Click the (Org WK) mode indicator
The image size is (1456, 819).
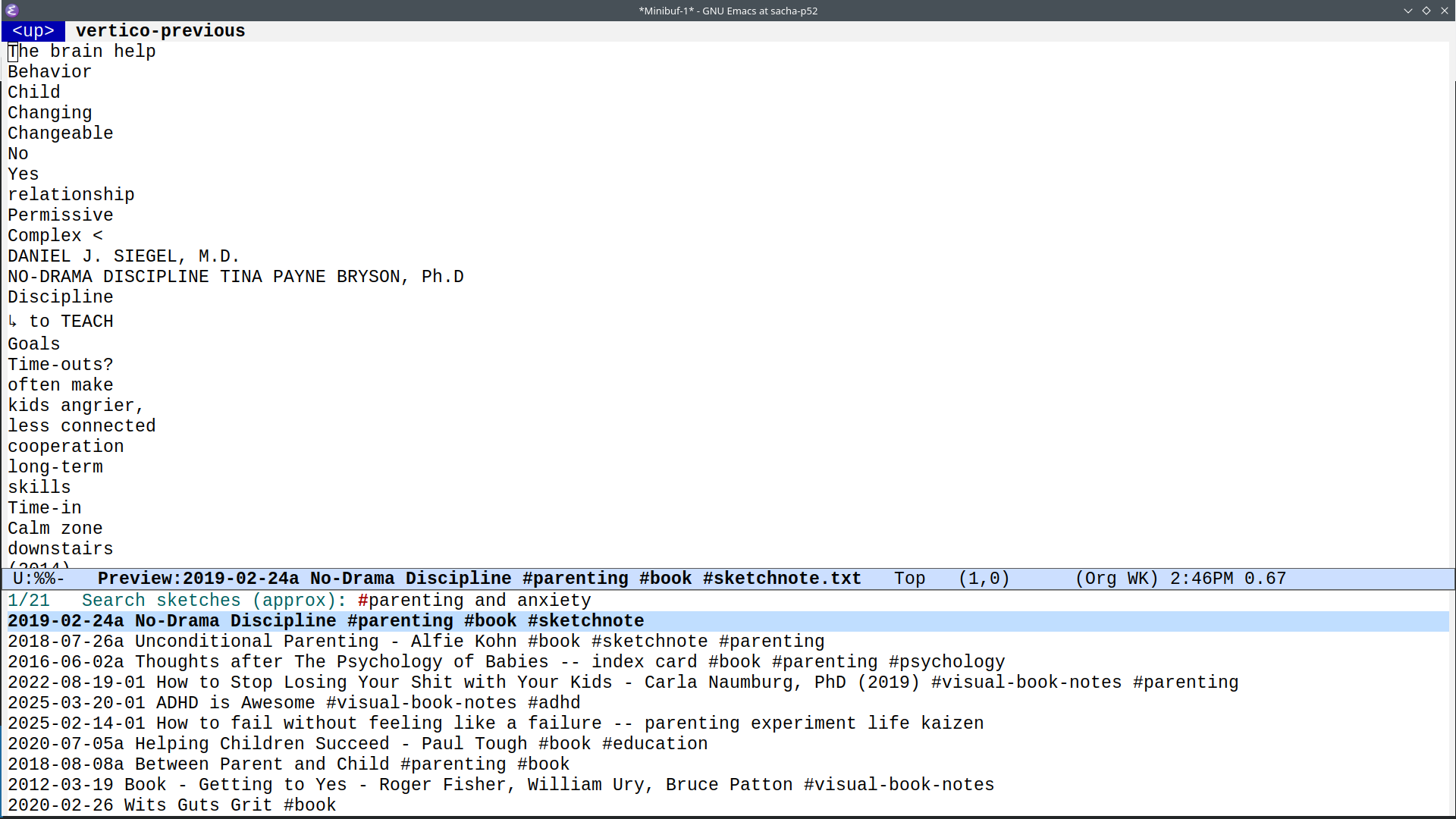pos(1116,579)
